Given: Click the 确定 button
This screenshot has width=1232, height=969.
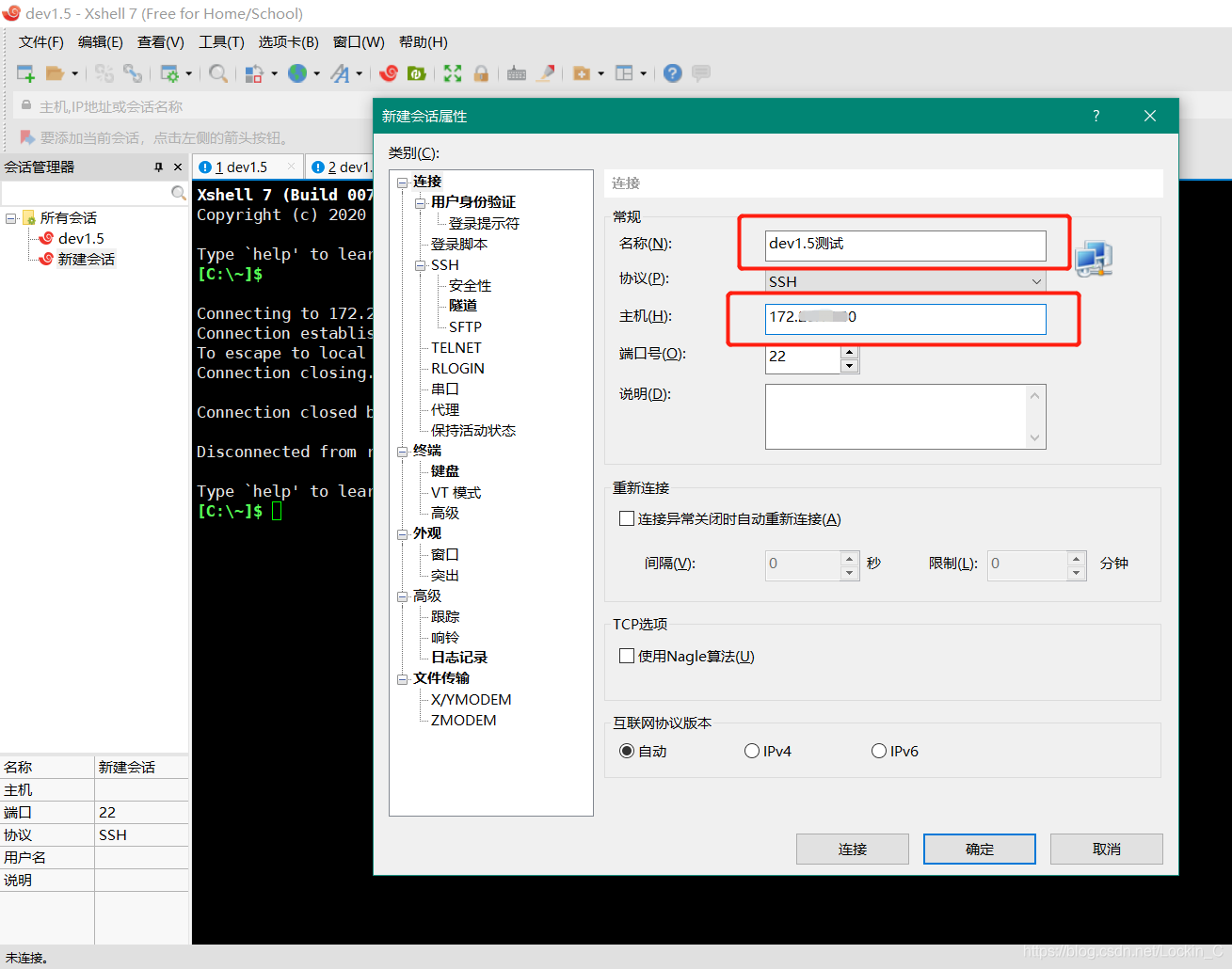Looking at the screenshot, I should [980, 849].
